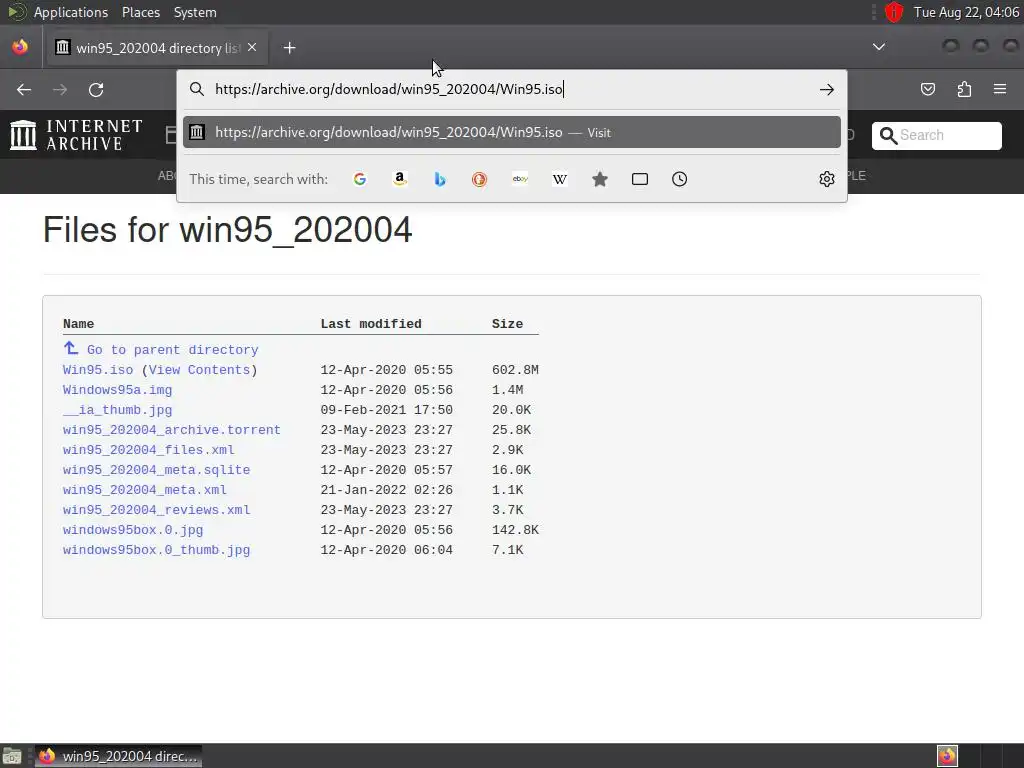Click the Firefox icon in bottom tray
The width and height of the screenshot is (1024, 768).
pyautogui.click(x=947, y=756)
